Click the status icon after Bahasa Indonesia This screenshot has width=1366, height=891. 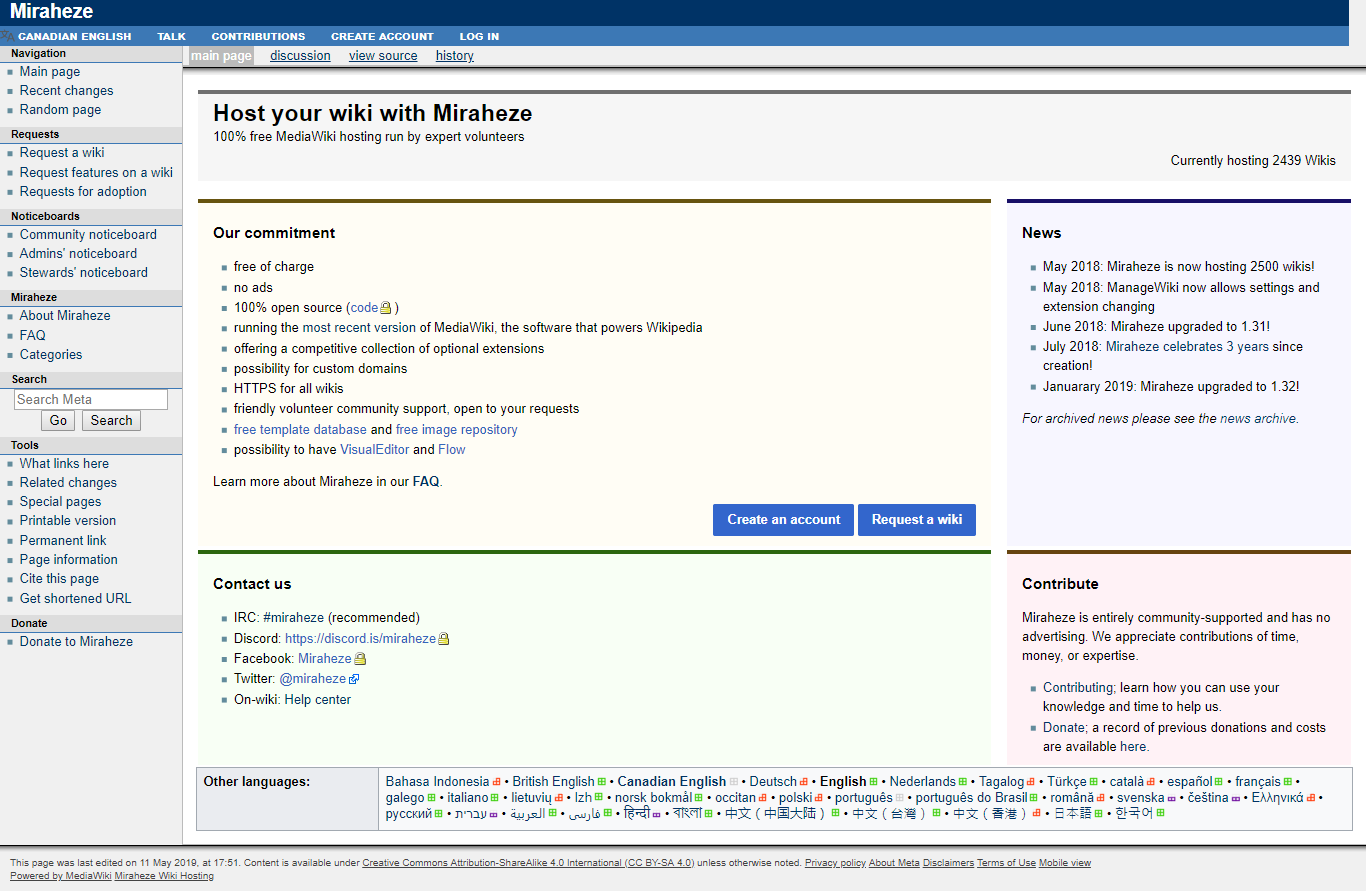pyautogui.click(x=497, y=782)
